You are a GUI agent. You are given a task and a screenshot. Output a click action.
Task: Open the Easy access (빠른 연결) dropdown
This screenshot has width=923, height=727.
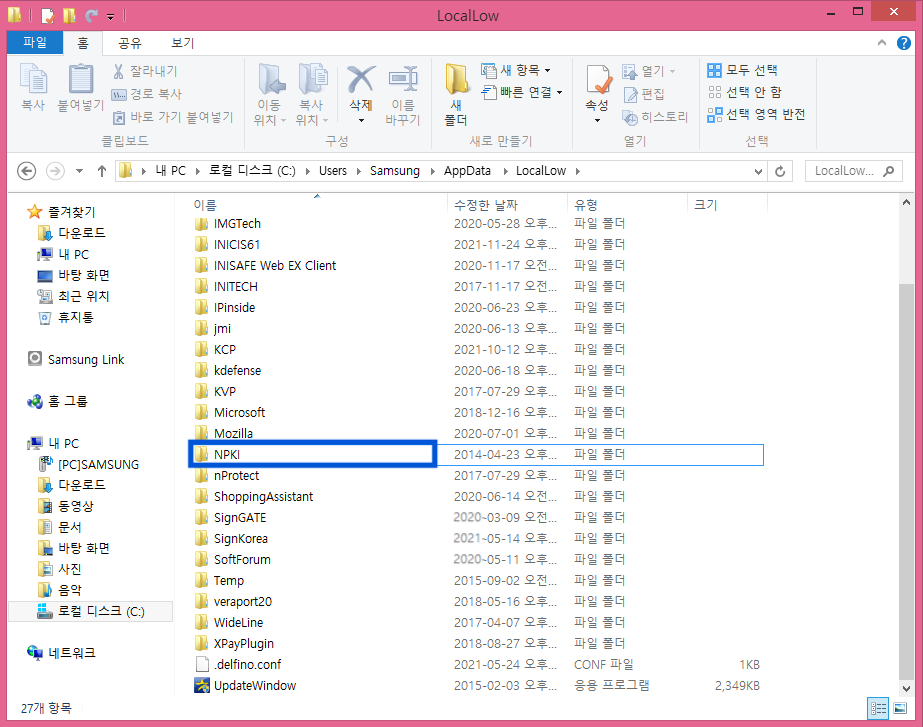(x=522, y=92)
